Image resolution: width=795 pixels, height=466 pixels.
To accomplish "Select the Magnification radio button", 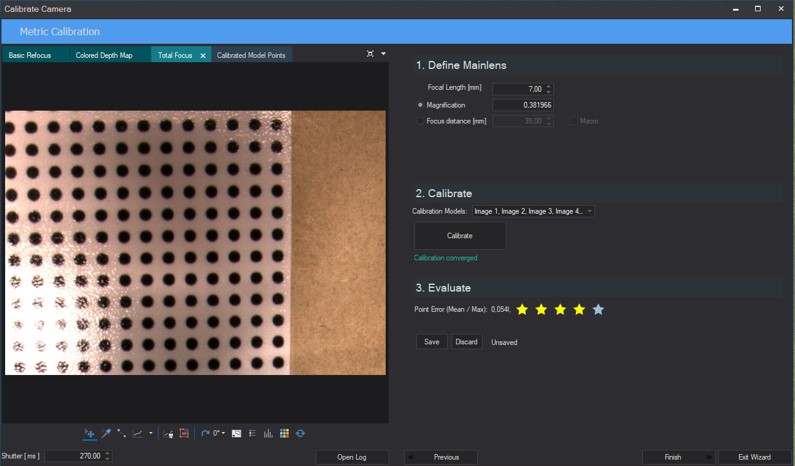I will pos(420,105).
